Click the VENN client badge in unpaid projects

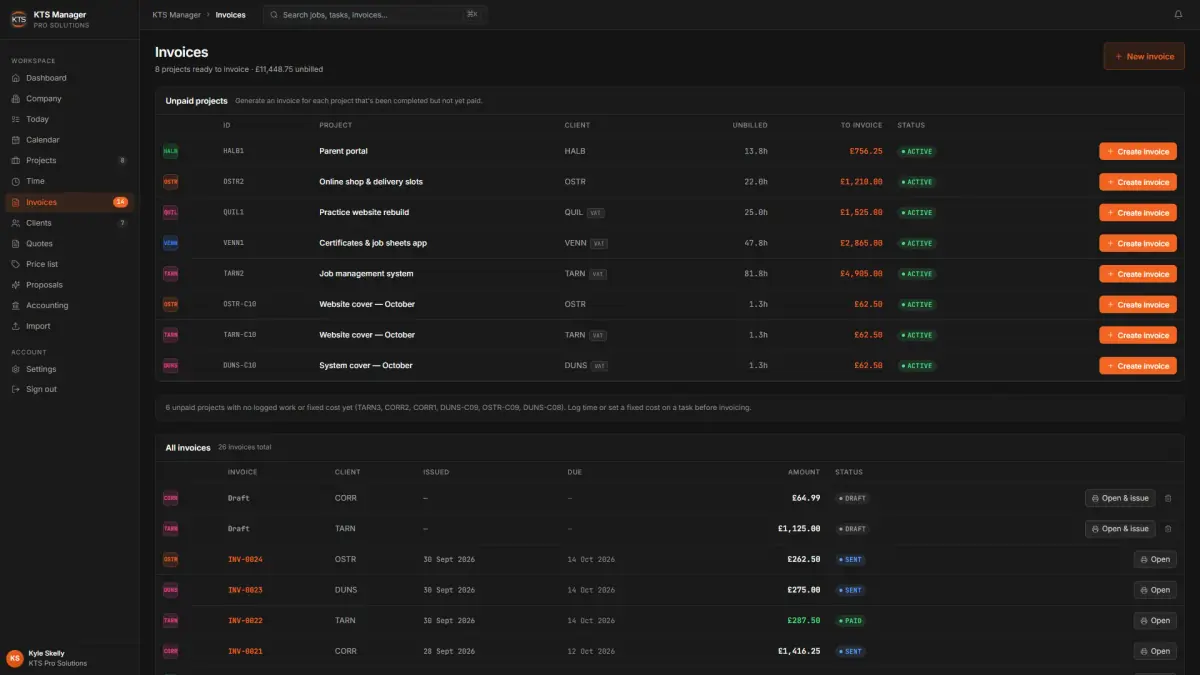(x=171, y=243)
